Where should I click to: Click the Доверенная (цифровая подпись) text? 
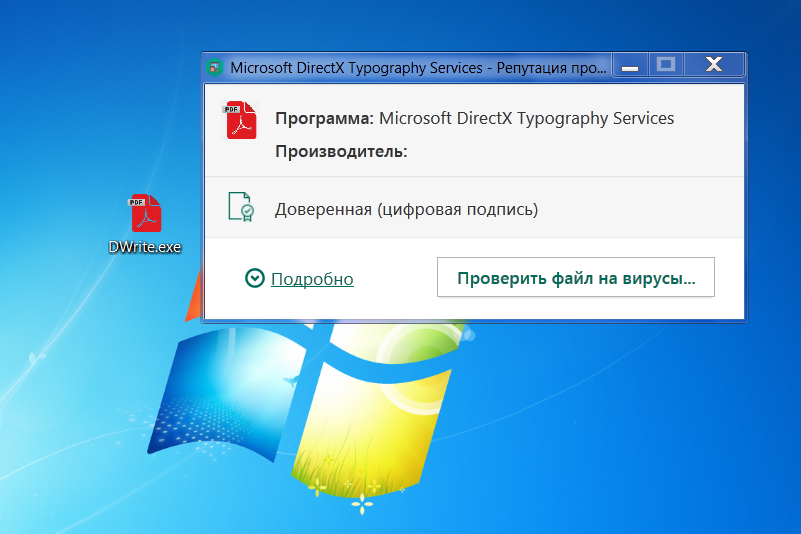pyautogui.click(x=407, y=210)
